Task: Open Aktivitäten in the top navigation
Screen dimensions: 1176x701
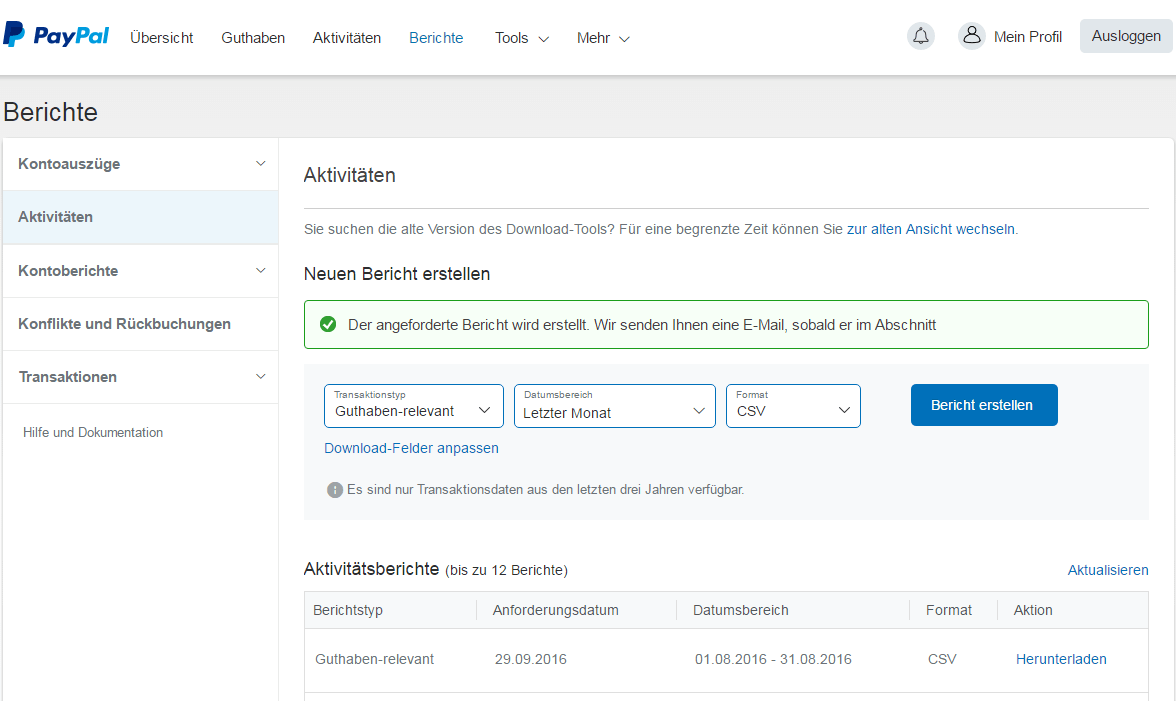Action: click(x=346, y=37)
